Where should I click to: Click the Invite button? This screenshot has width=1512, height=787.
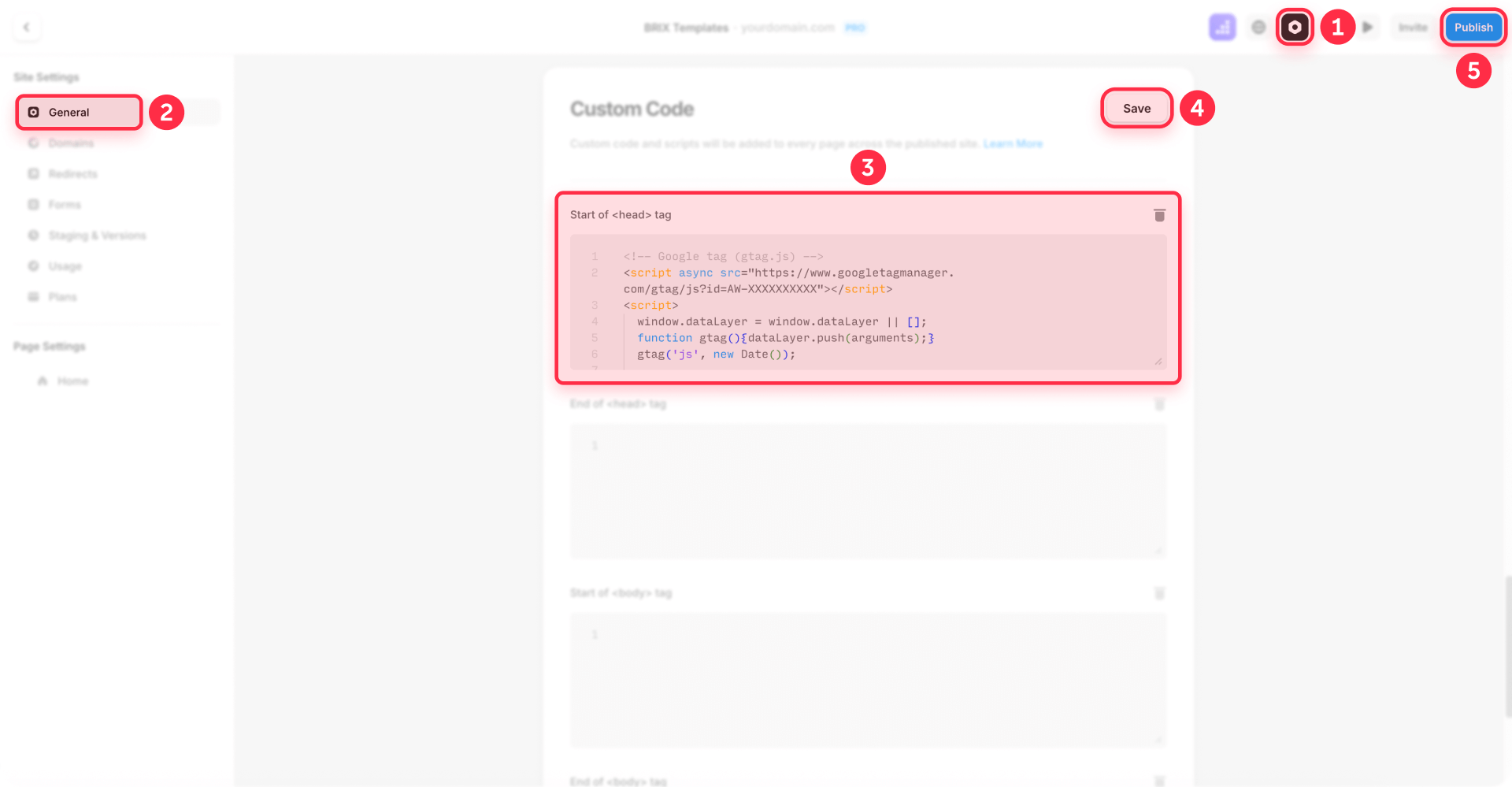[x=1413, y=28]
